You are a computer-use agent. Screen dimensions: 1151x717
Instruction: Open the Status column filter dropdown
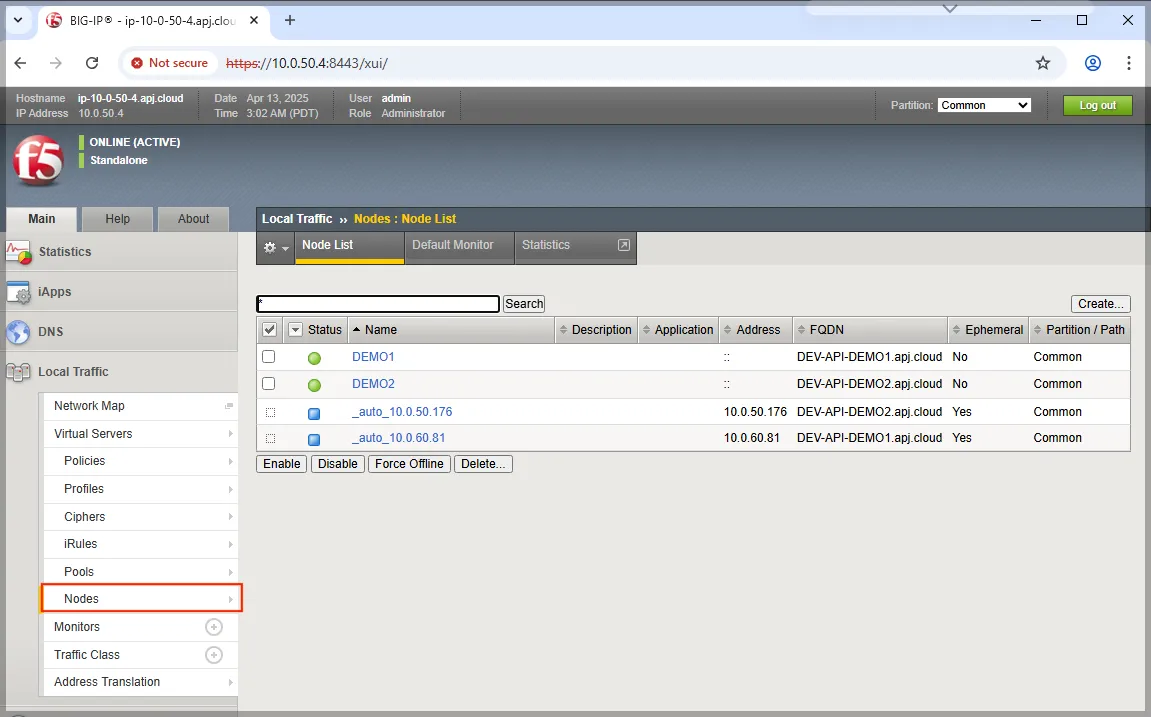pyautogui.click(x=295, y=330)
